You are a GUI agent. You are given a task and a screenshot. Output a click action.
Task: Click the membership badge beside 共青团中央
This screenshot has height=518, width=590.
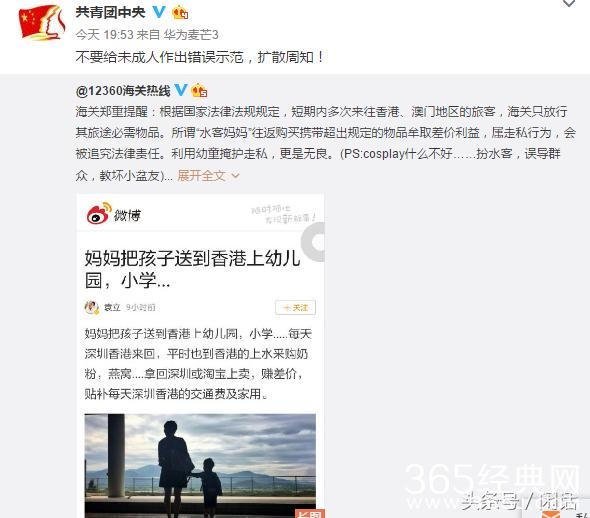click(x=180, y=13)
